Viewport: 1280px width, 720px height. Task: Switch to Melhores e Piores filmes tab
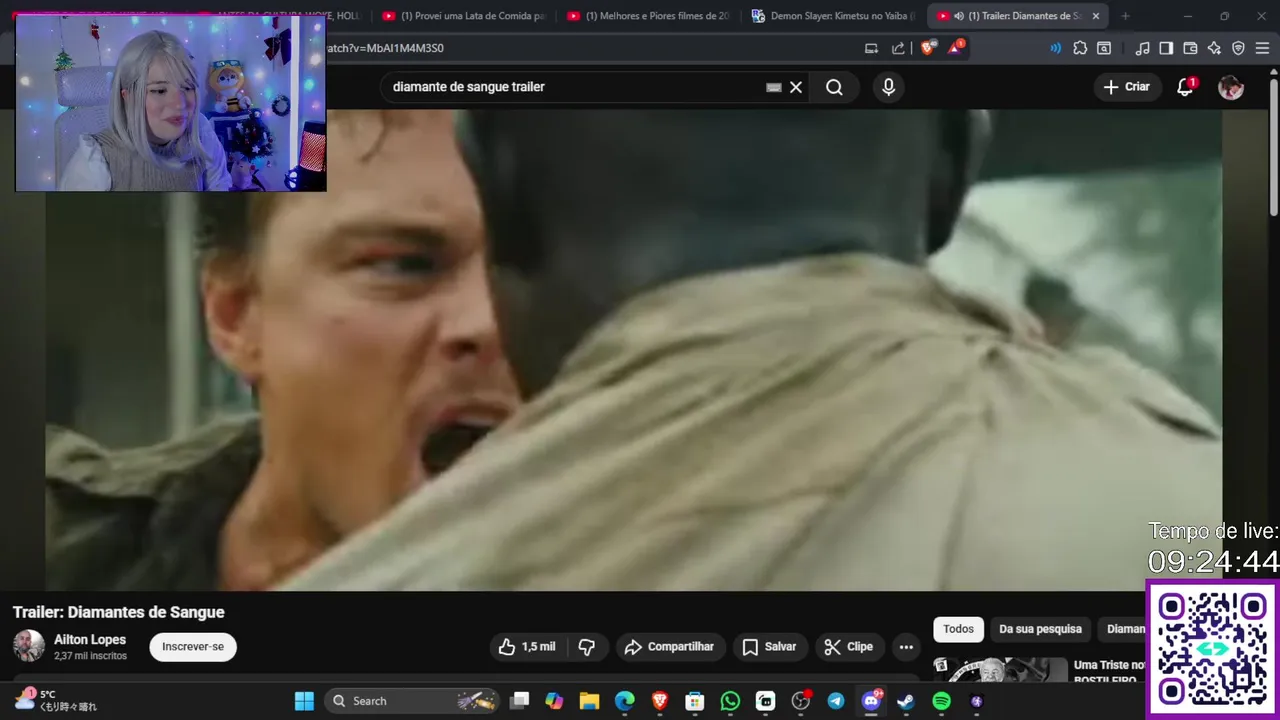tap(649, 16)
